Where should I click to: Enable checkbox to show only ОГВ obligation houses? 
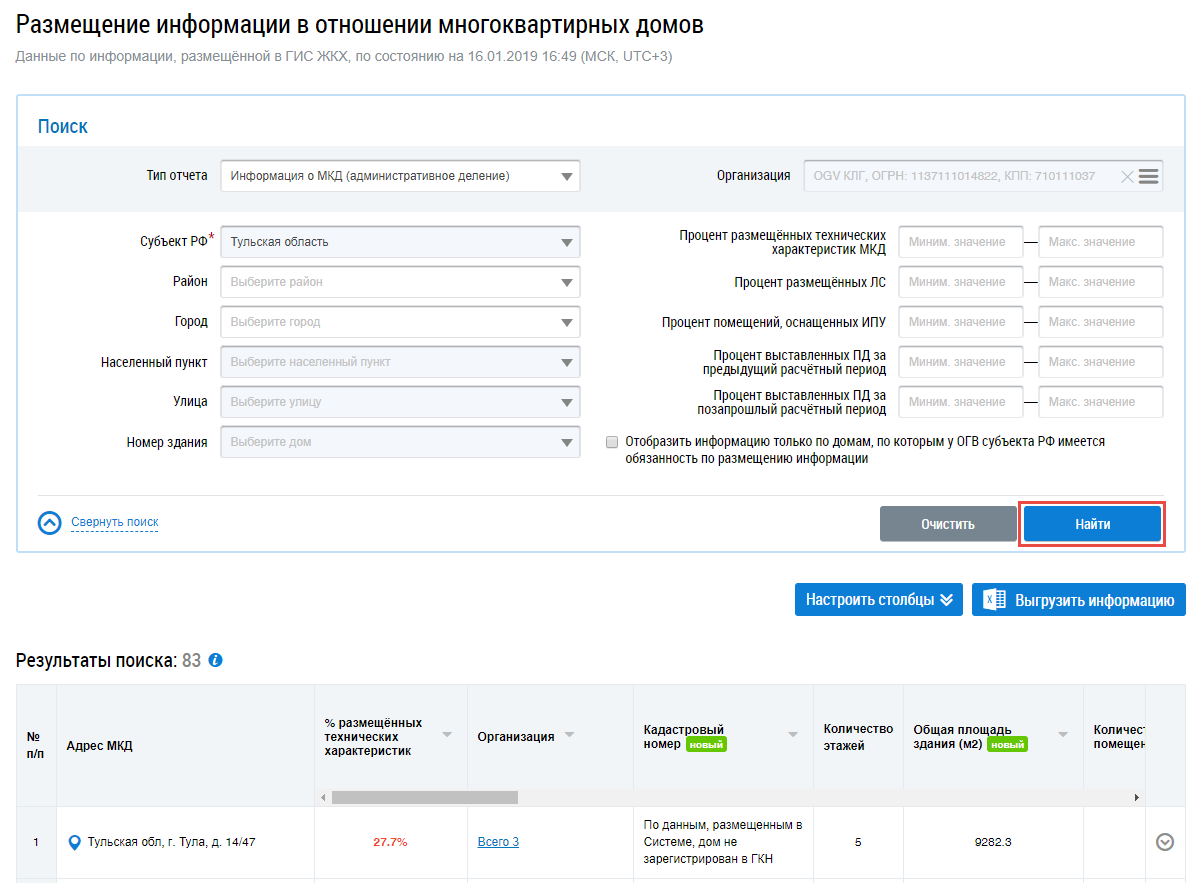[x=612, y=441]
